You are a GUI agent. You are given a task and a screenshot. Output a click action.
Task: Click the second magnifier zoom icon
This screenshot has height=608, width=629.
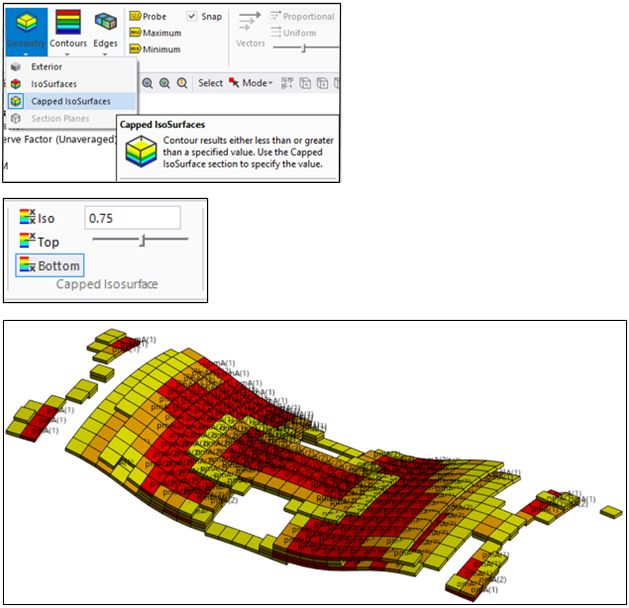pos(164,83)
